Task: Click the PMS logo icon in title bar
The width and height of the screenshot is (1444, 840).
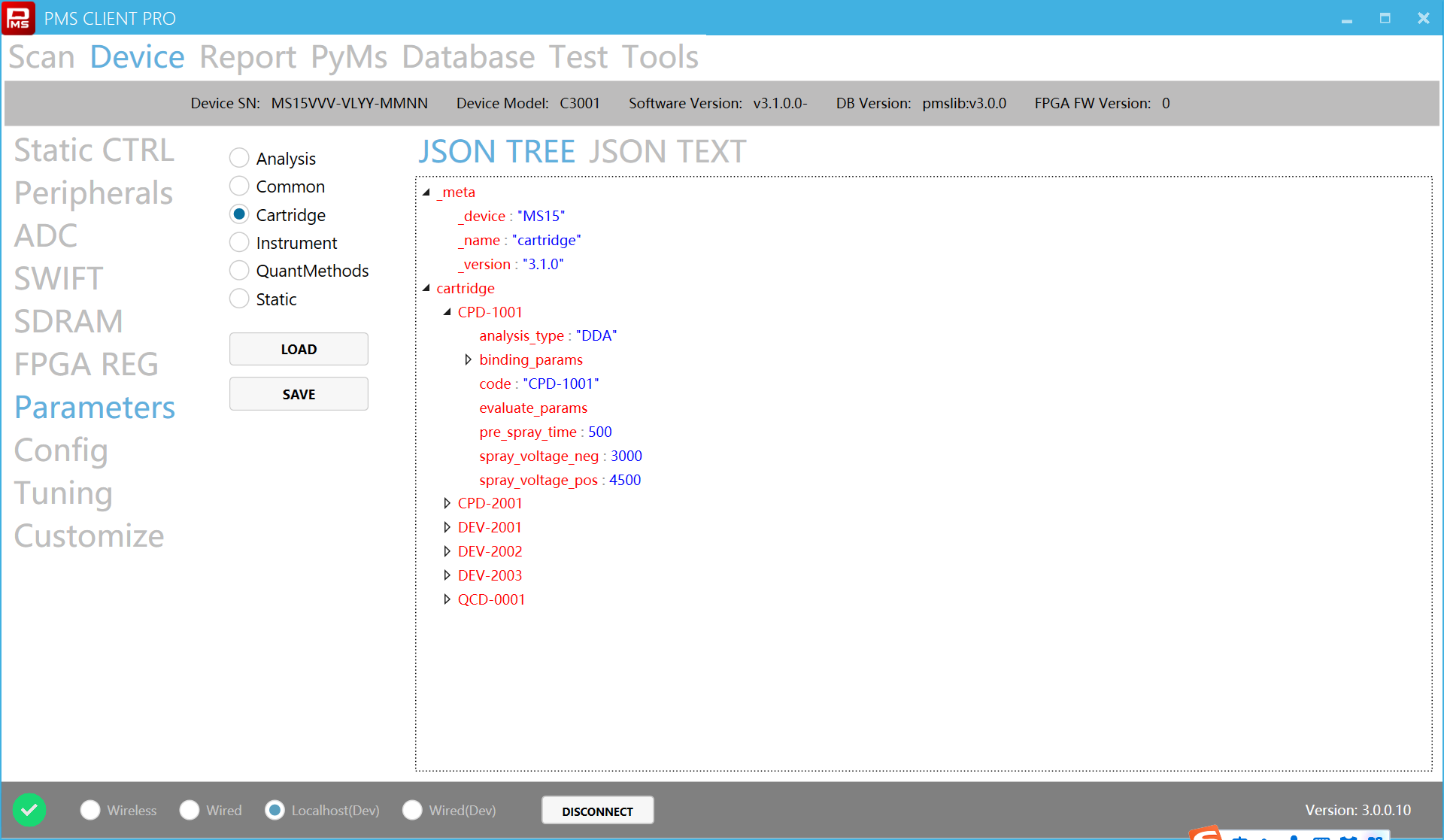Action: 18,18
